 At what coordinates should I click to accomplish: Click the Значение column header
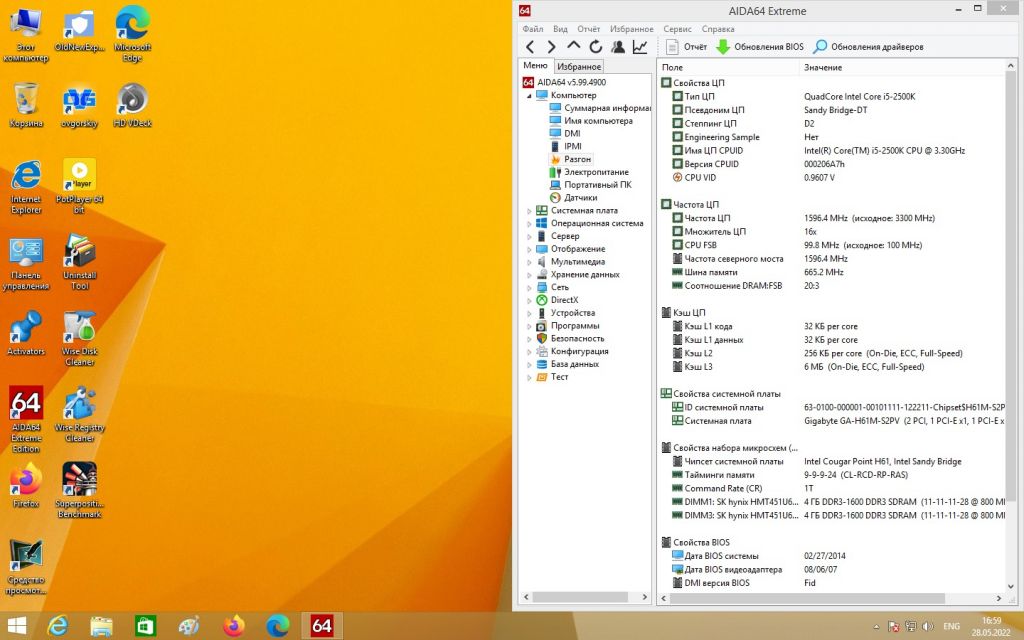[x=903, y=67]
